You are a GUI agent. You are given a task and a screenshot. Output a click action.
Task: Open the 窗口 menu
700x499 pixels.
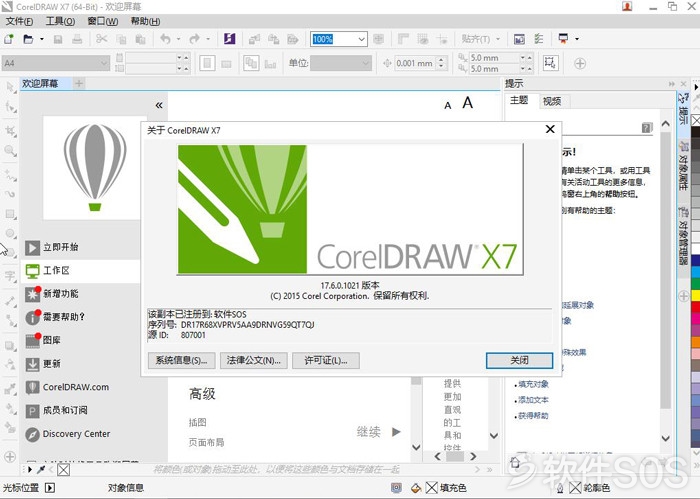(102, 21)
